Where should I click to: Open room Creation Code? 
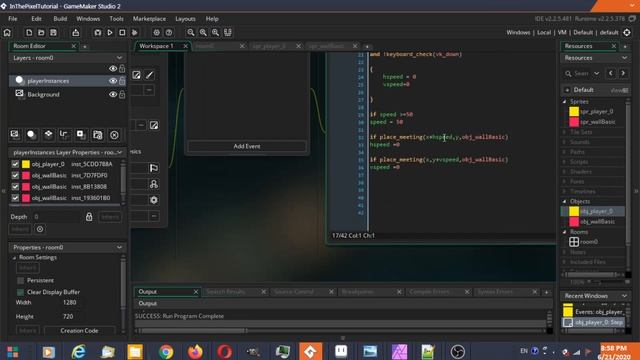79,331
